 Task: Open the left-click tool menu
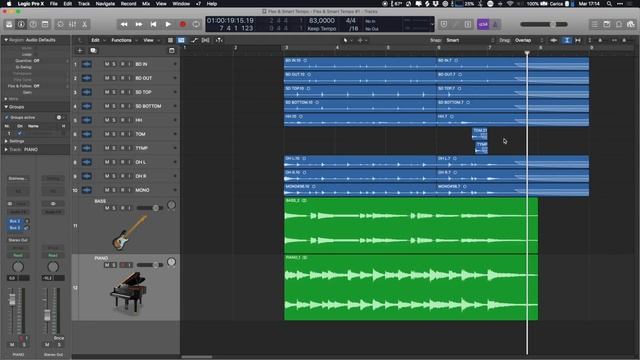347,40
